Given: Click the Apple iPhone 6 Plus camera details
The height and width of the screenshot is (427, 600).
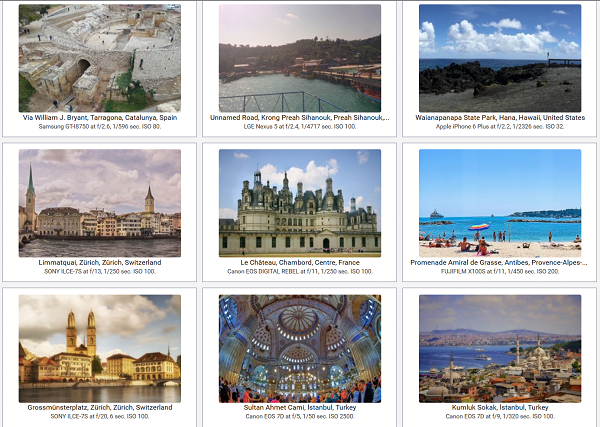Looking at the screenshot, I should click(500, 127).
